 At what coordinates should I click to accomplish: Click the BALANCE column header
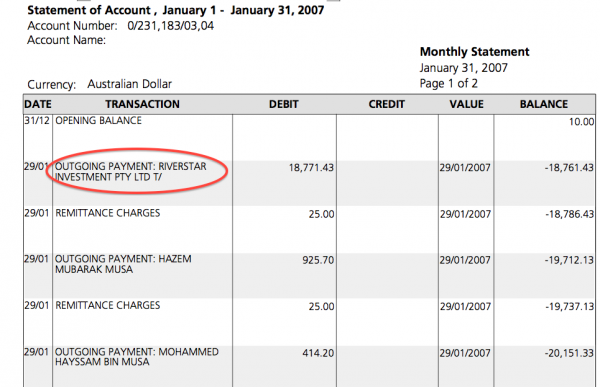click(x=544, y=104)
